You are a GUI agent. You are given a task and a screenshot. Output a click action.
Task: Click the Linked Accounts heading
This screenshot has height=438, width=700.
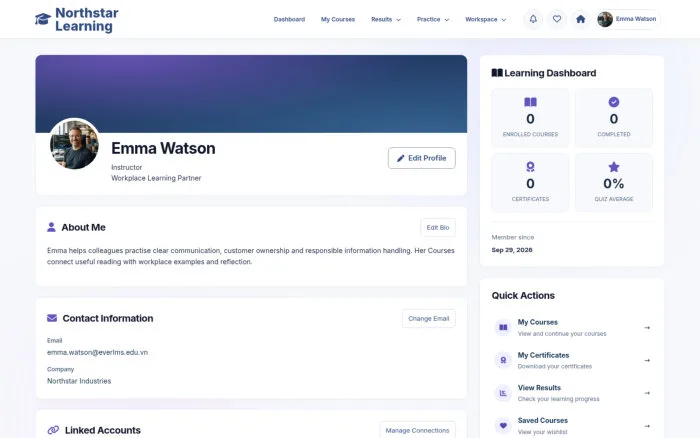(103, 430)
